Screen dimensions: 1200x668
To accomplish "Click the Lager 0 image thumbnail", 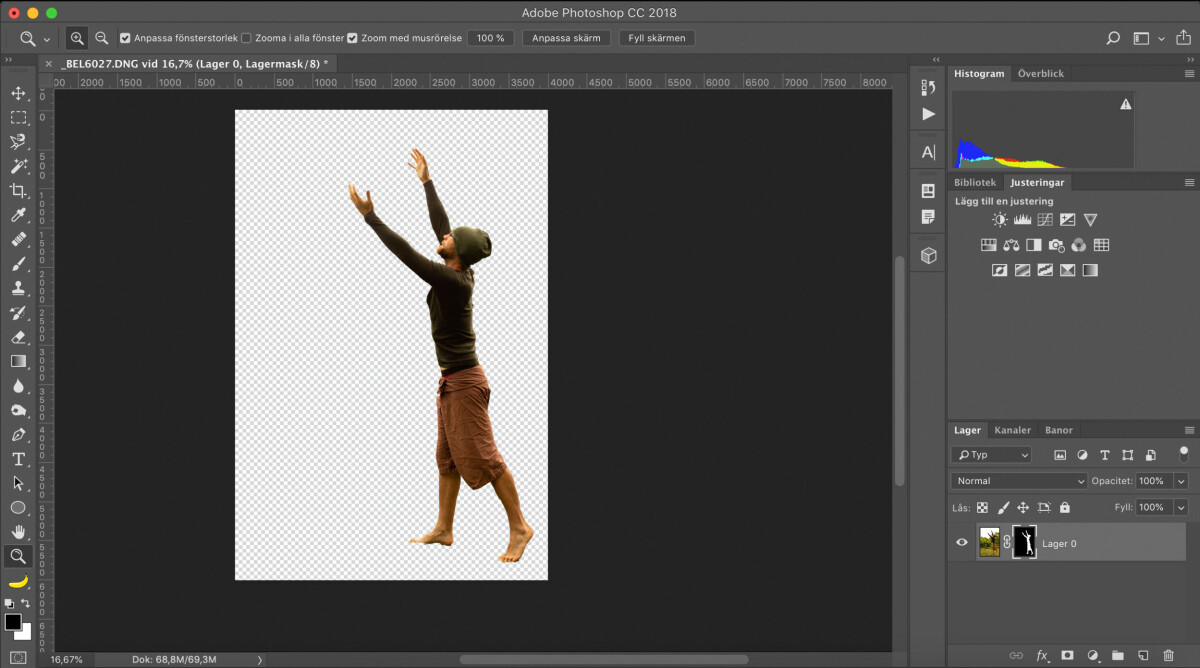I will 989,543.
